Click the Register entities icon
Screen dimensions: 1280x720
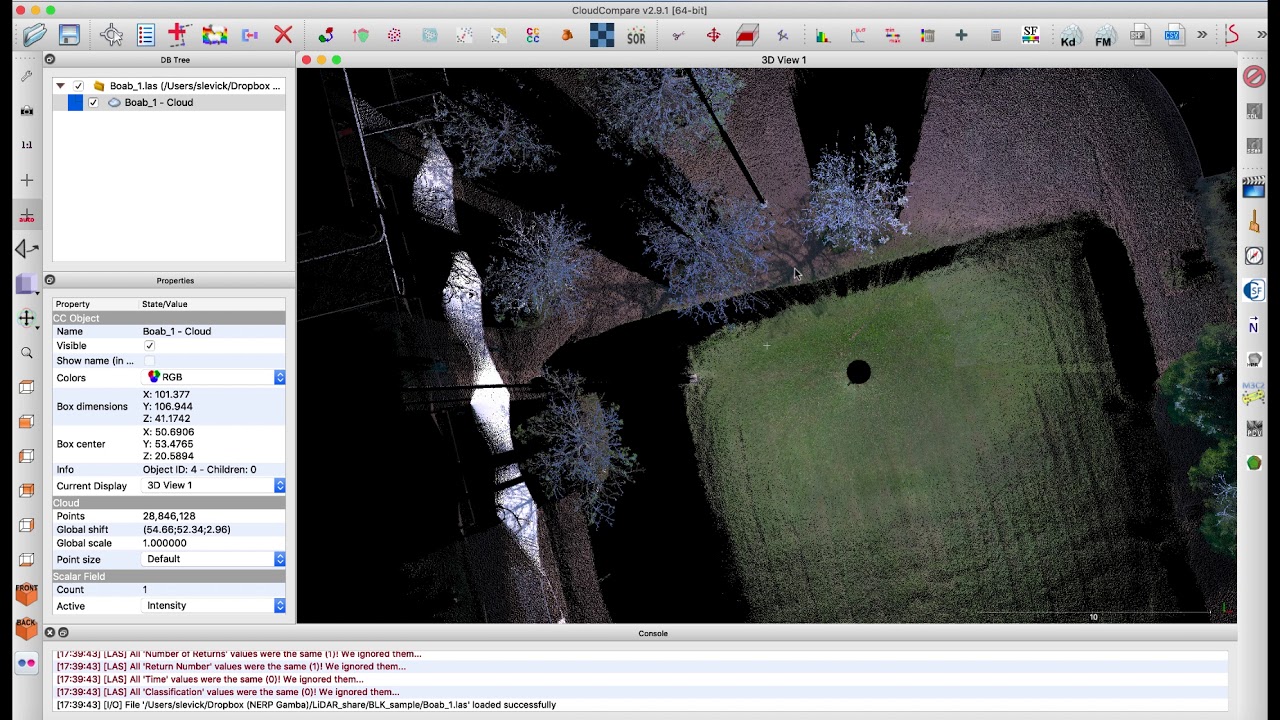327,35
